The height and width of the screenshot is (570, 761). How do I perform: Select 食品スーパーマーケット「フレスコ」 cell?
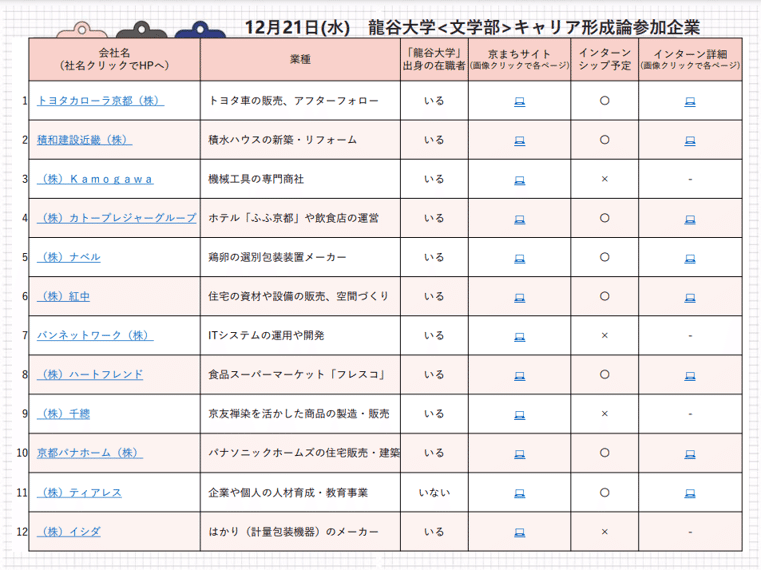(300, 374)
